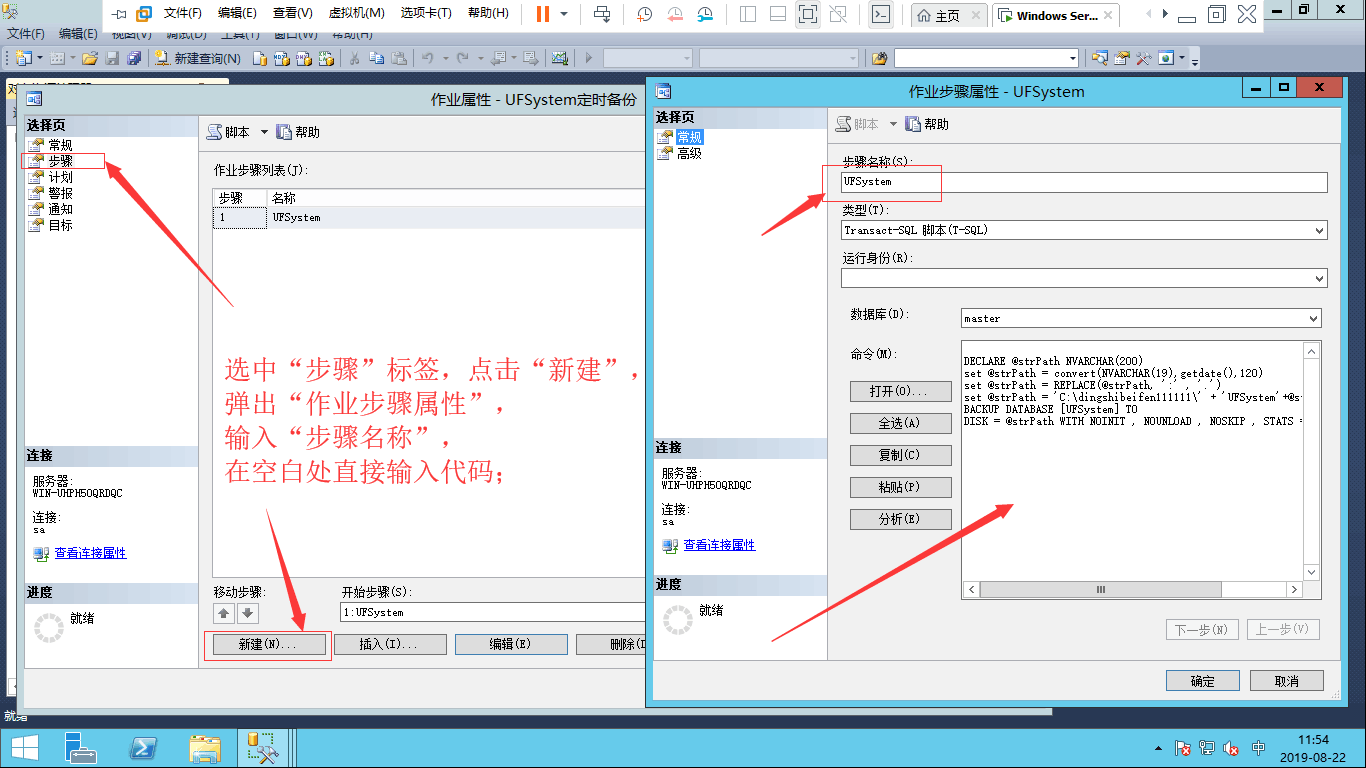
Task: Open the VMware 虚拟机(M) menu
Action: coord(356,14)
